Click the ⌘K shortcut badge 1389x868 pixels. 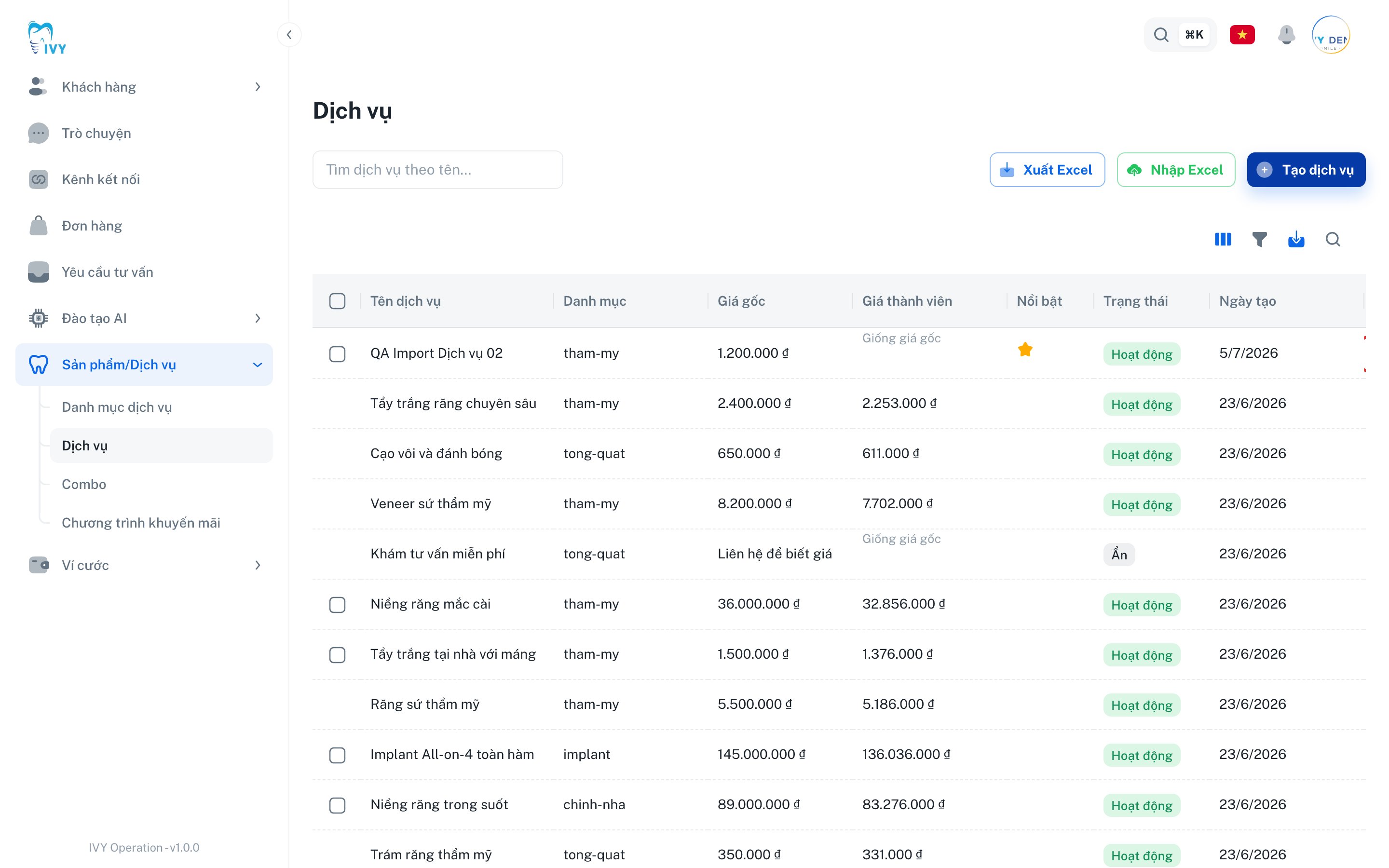click(x=1194, y=34)
